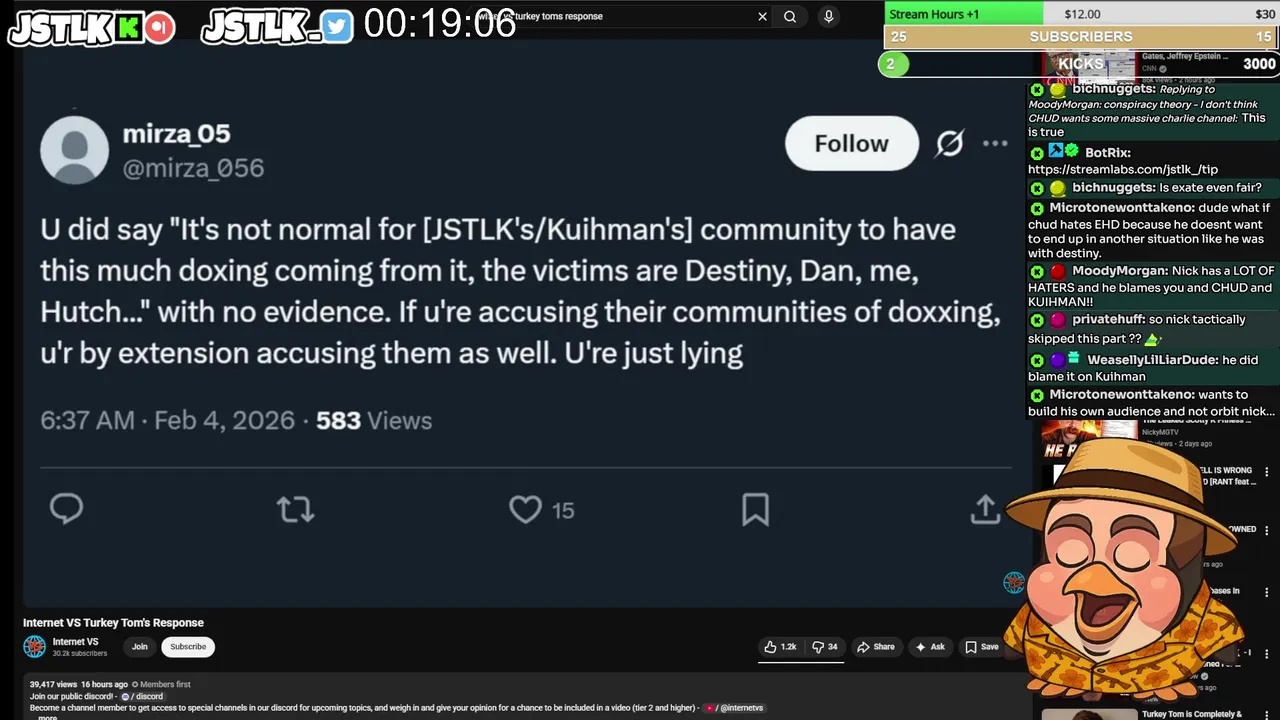Click the tweet share upload icon

[x=985, y=509]
